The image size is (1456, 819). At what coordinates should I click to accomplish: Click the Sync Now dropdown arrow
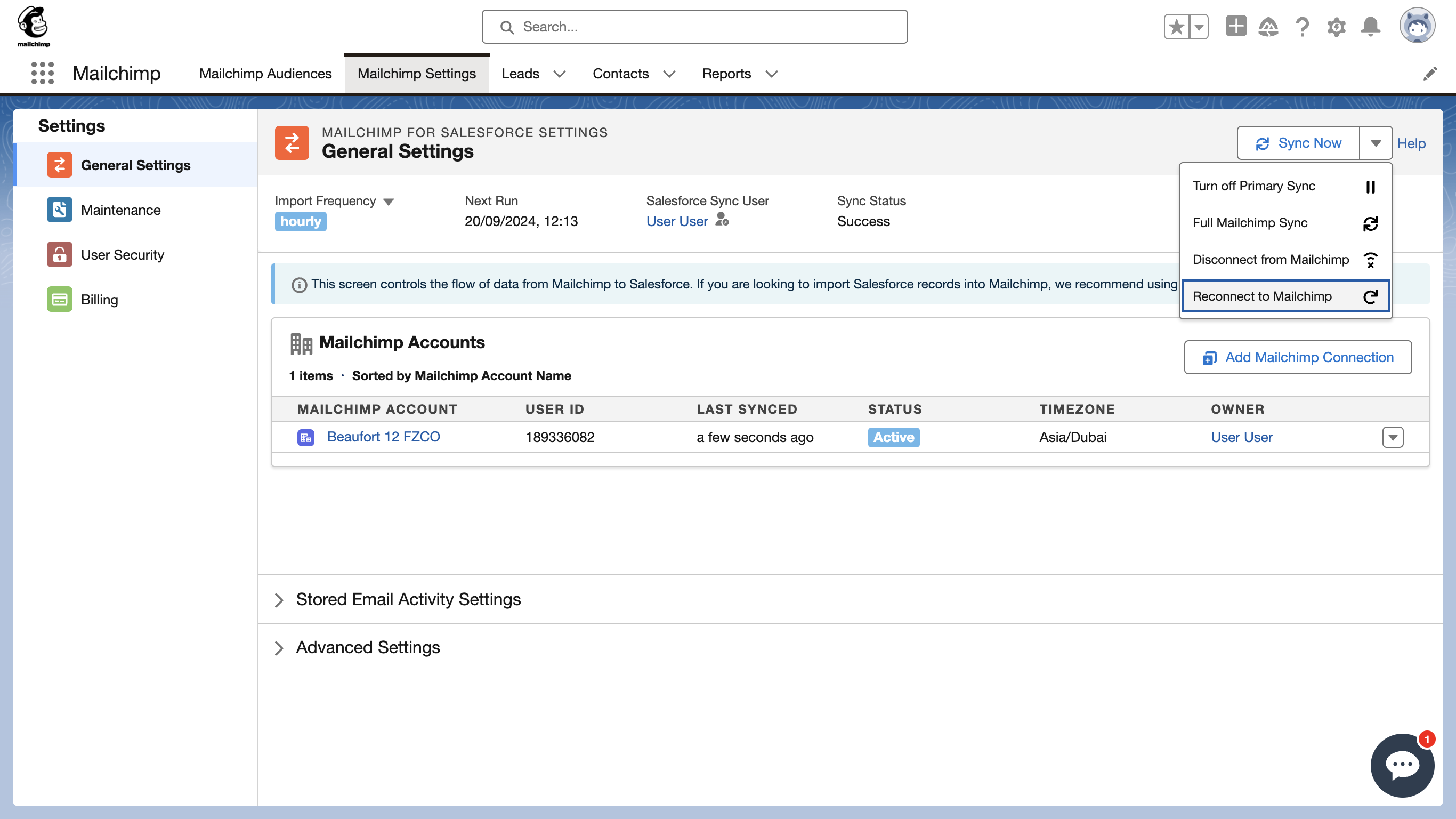click(1376, 143)
